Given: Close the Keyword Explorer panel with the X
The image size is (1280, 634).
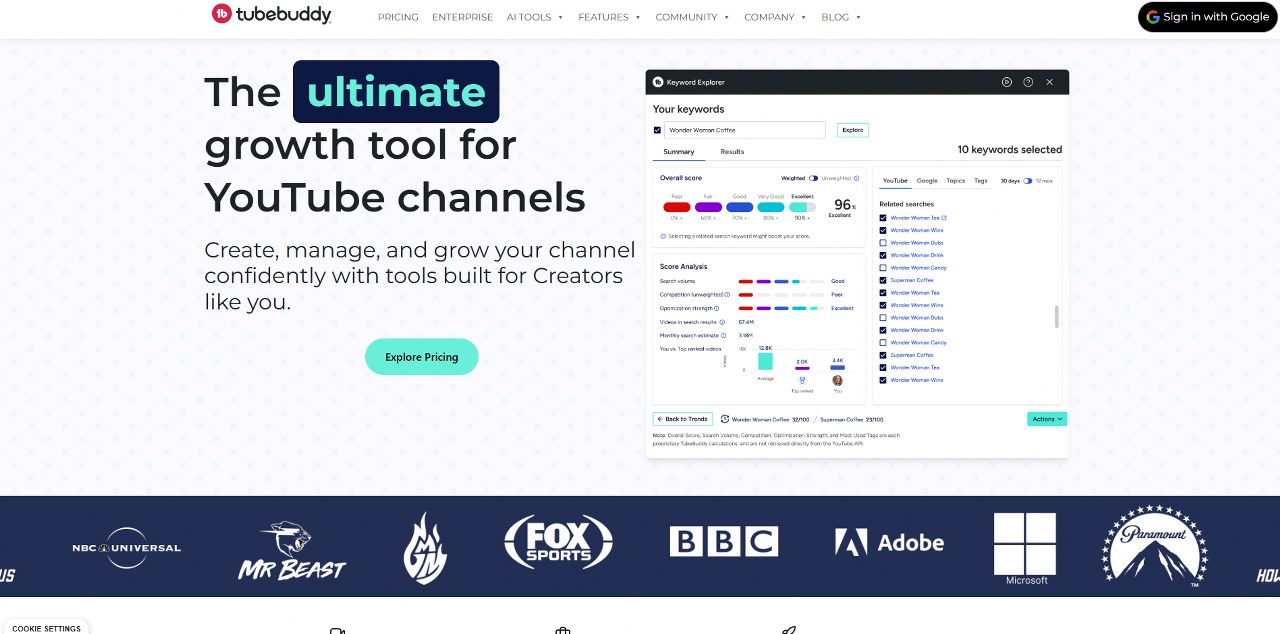Looking at the screenshot, I should point(1049,82).
